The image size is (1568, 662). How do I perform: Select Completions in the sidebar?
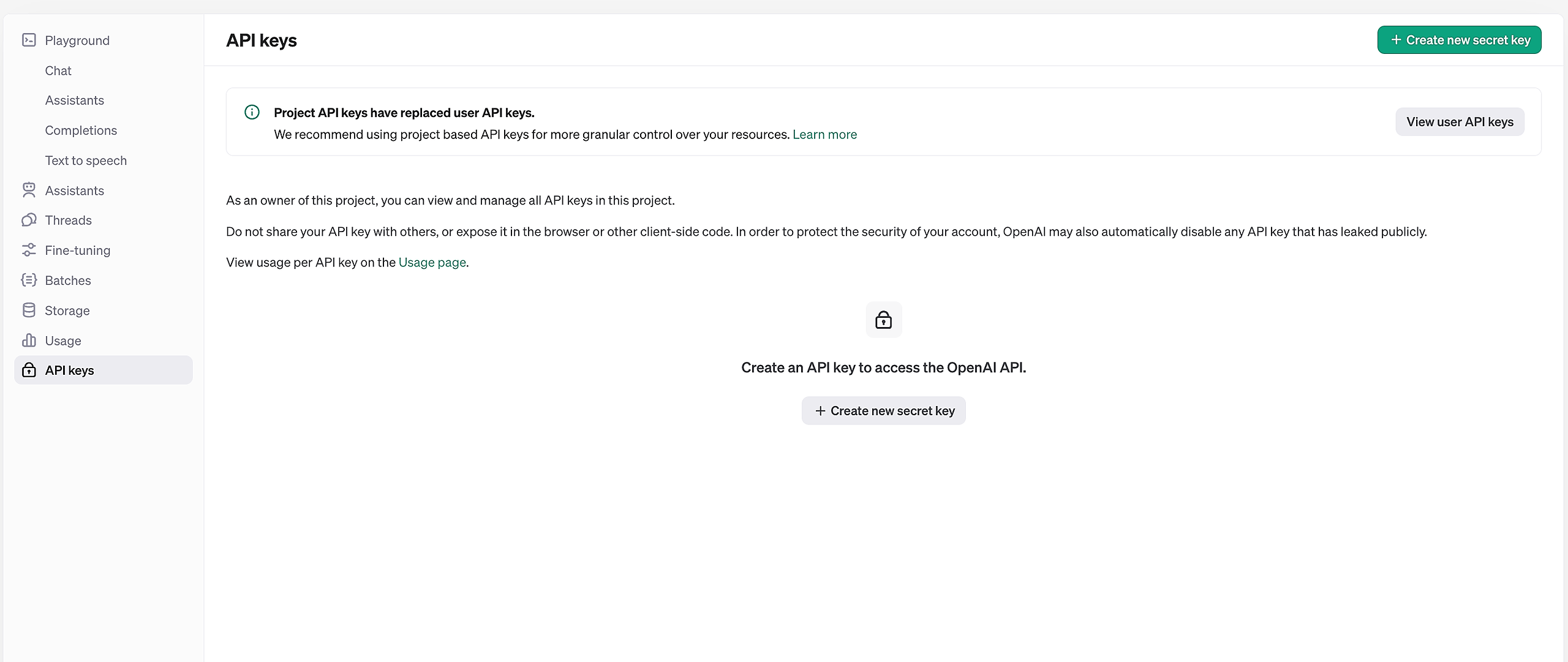pyautogui.click(x=81, y=130)
